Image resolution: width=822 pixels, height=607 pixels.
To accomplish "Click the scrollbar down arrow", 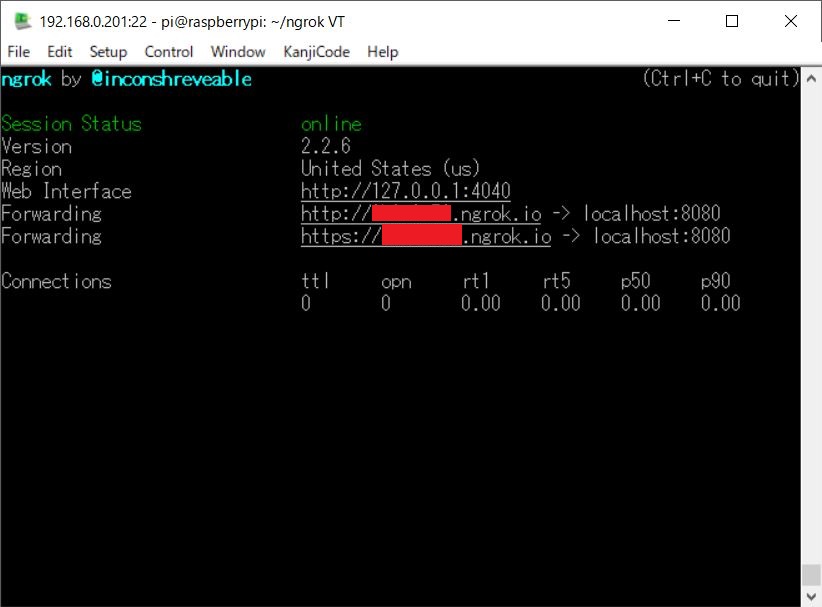I will tap(811, 596).
